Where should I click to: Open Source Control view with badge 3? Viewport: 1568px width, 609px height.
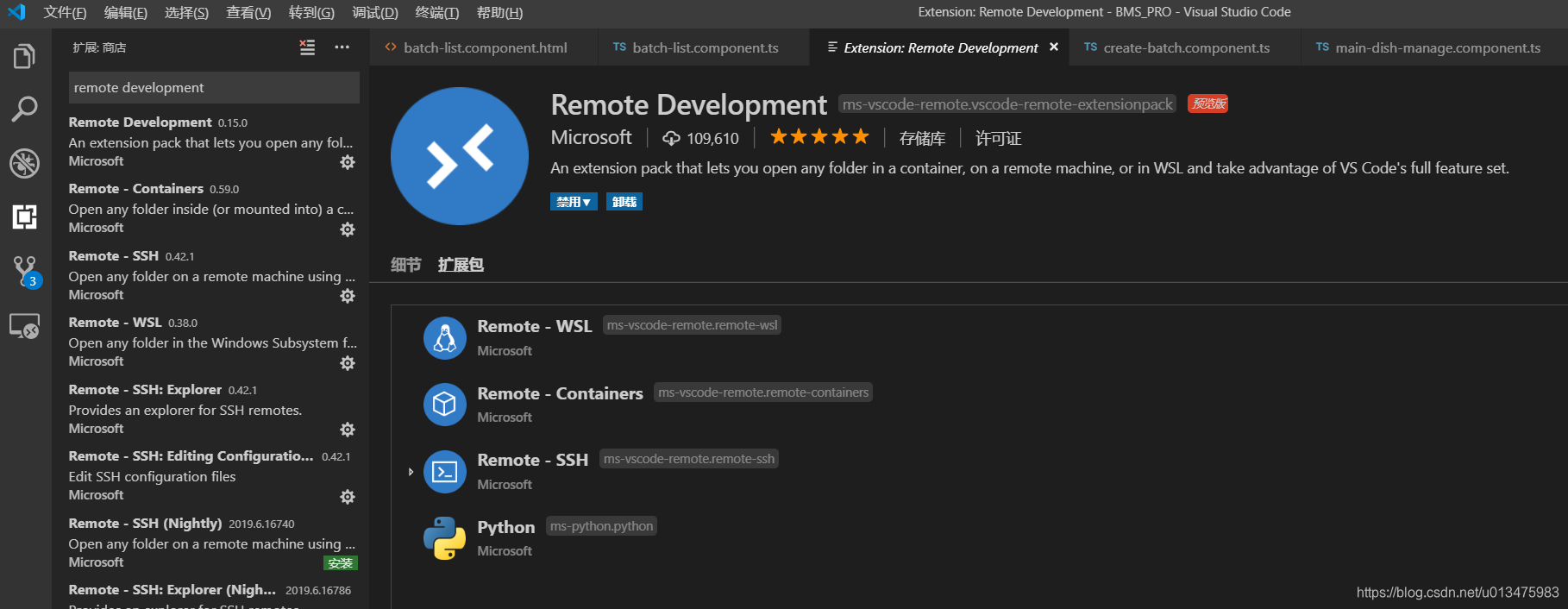(26, 272)
